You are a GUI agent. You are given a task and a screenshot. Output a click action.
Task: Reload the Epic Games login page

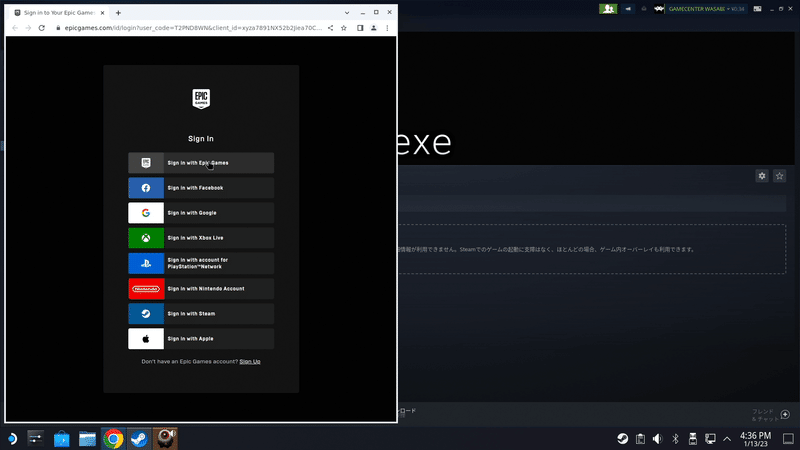coord(42,28)
